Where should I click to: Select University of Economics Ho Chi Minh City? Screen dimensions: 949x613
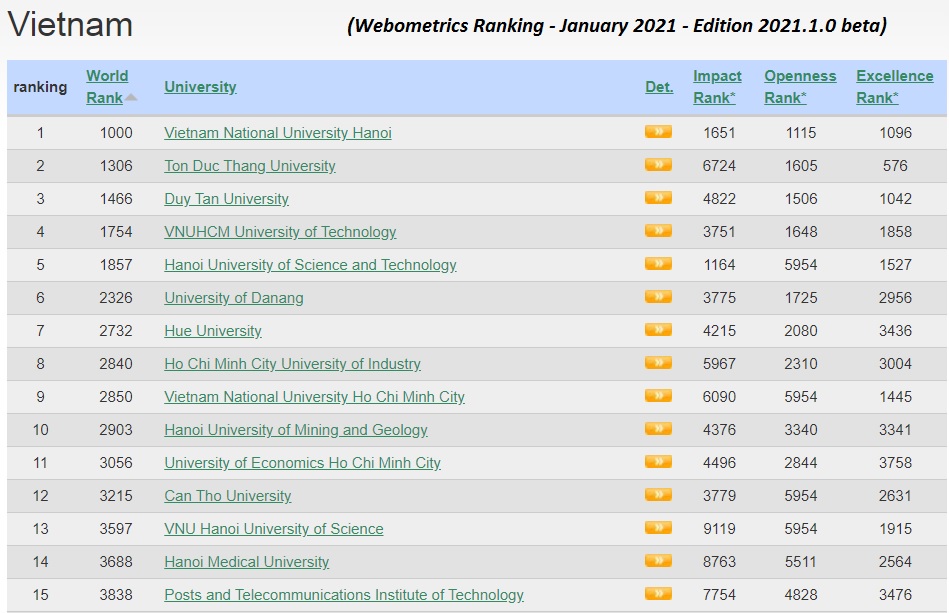302,463
